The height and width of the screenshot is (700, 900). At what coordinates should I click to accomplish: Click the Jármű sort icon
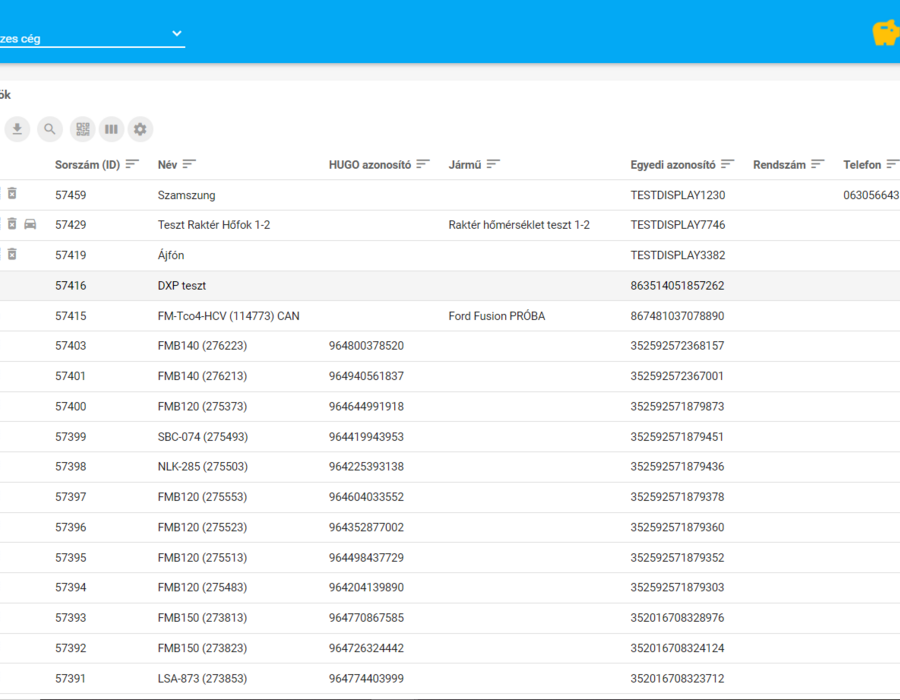coord(493,164)
